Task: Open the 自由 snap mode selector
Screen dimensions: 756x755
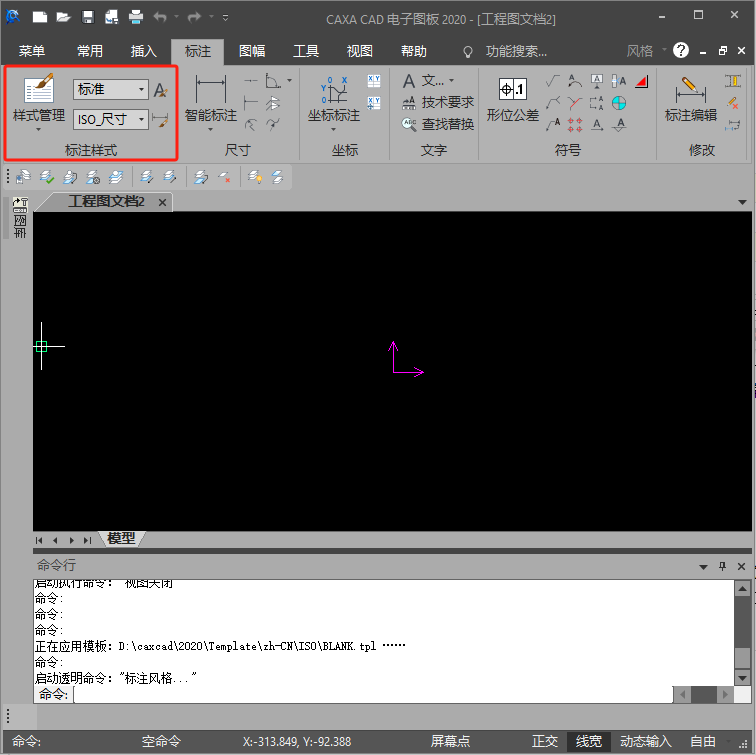Action: coord(702,741)
